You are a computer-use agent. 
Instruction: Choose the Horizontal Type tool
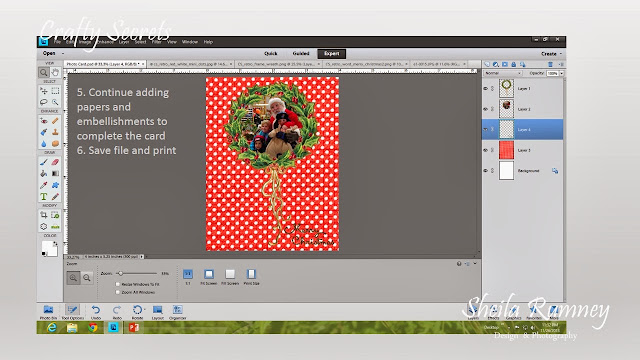43,197
